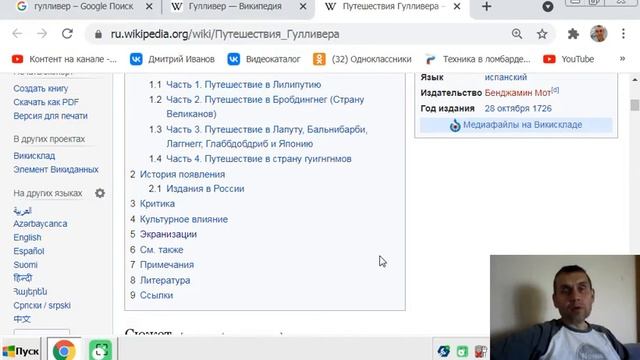
Task: Open the green screen-capture taskbar app
Action: click(x=100, y=350)
